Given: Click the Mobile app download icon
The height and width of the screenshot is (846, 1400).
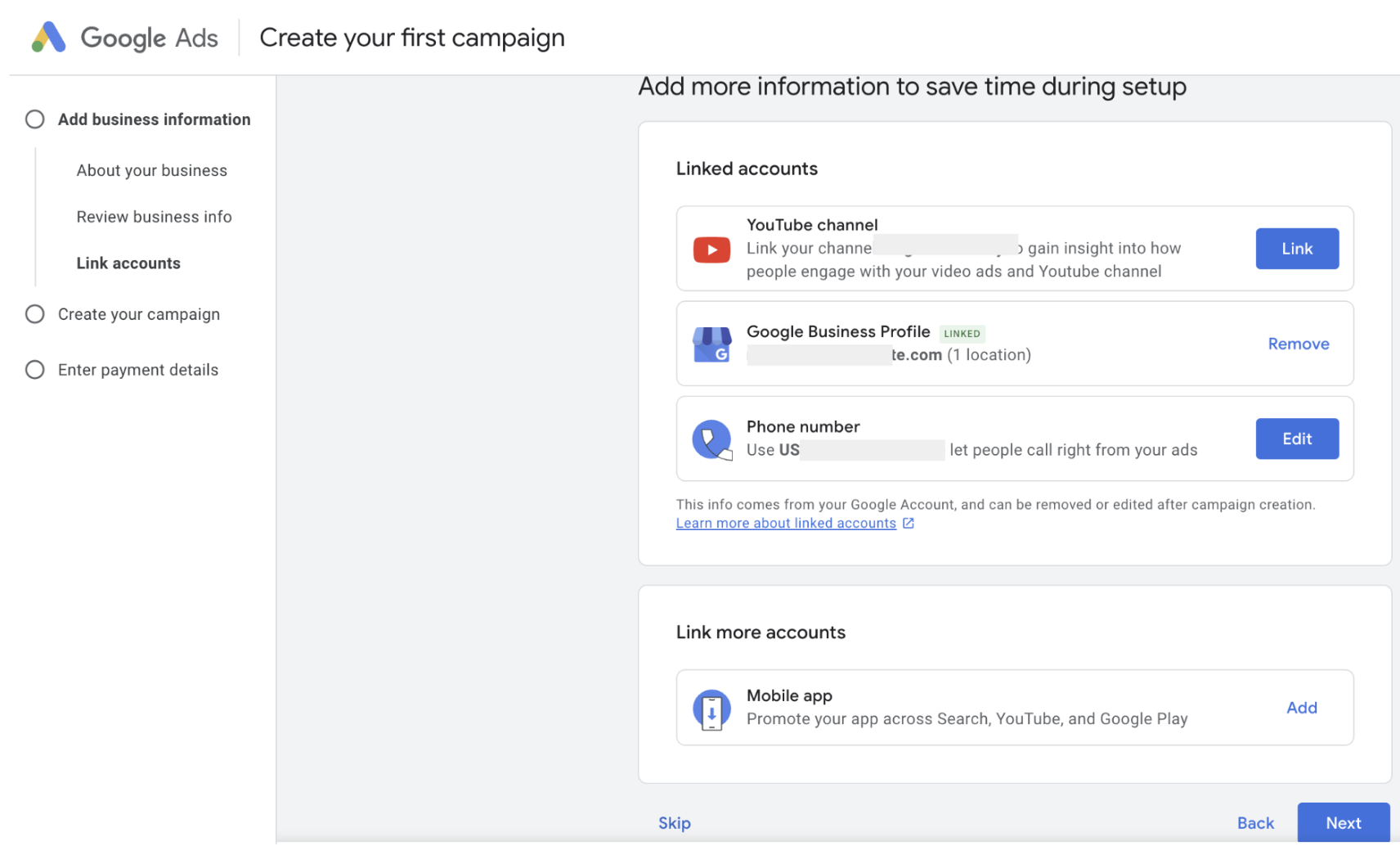Looking at the screenshot, I should pyautogui.click(x=711, y=709).
